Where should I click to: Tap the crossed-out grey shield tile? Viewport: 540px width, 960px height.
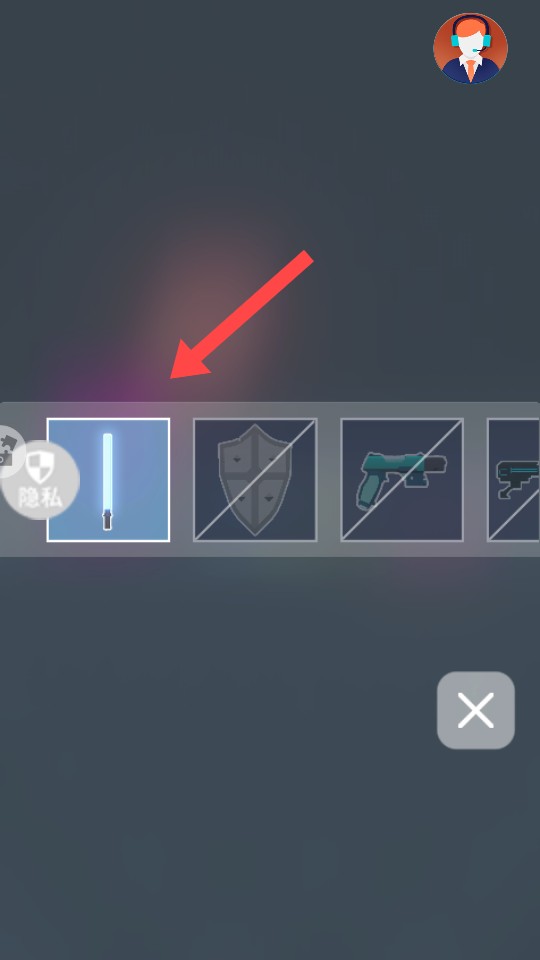(x=255, y=480)
